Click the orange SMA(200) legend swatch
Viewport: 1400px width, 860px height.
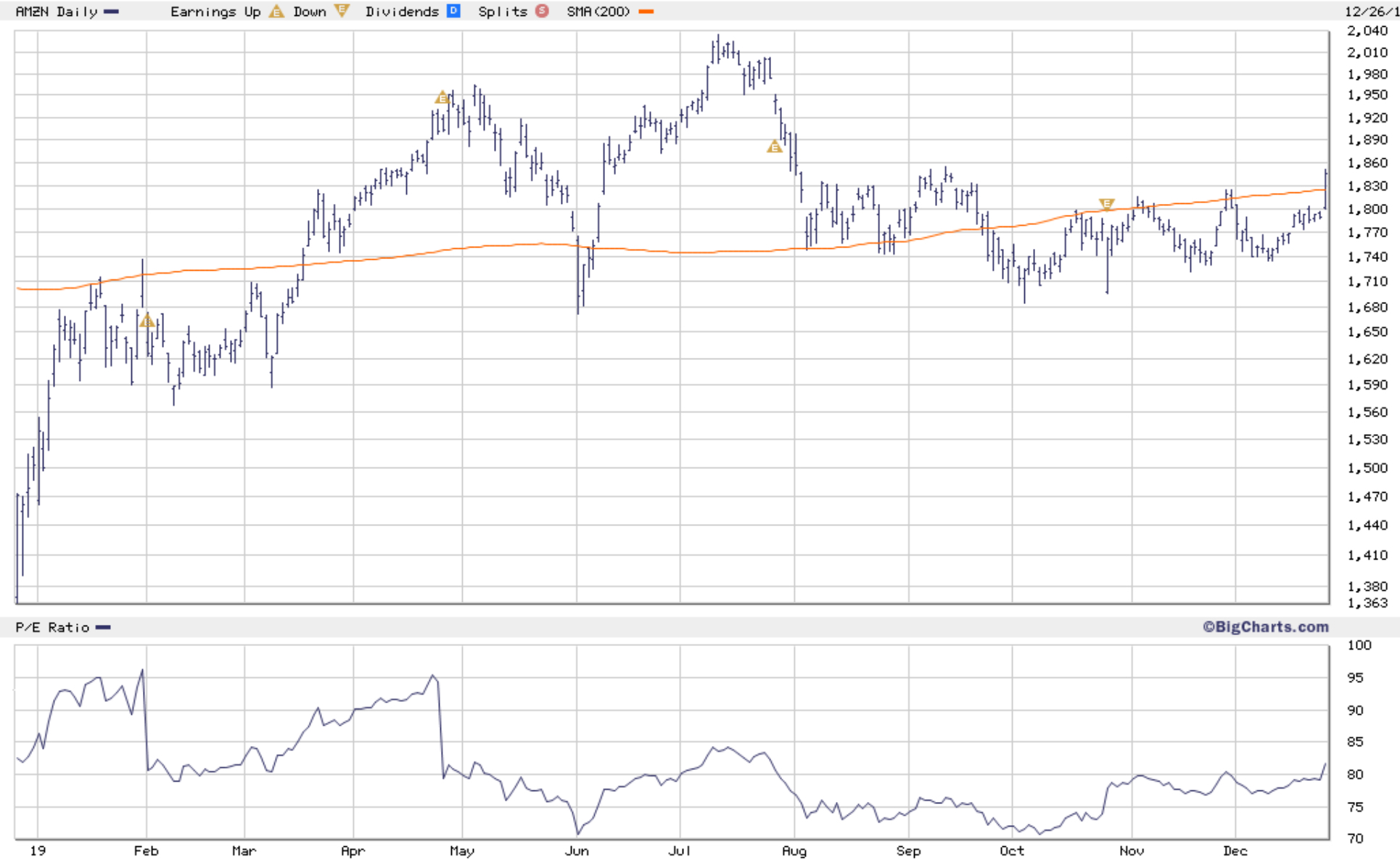pos(646,12)
